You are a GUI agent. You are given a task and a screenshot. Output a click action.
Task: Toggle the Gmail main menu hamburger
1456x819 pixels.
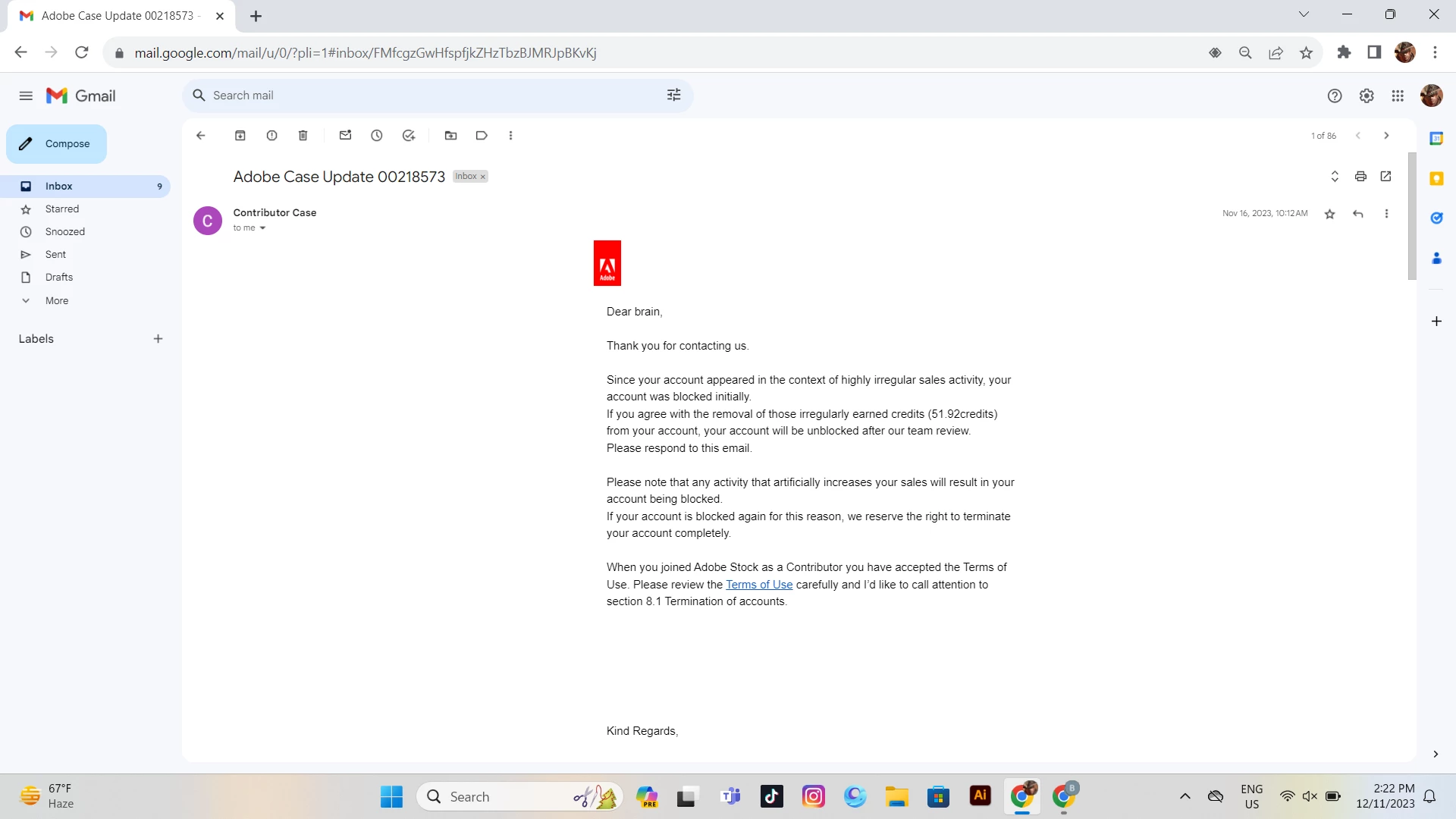click(x=26, y=96)
